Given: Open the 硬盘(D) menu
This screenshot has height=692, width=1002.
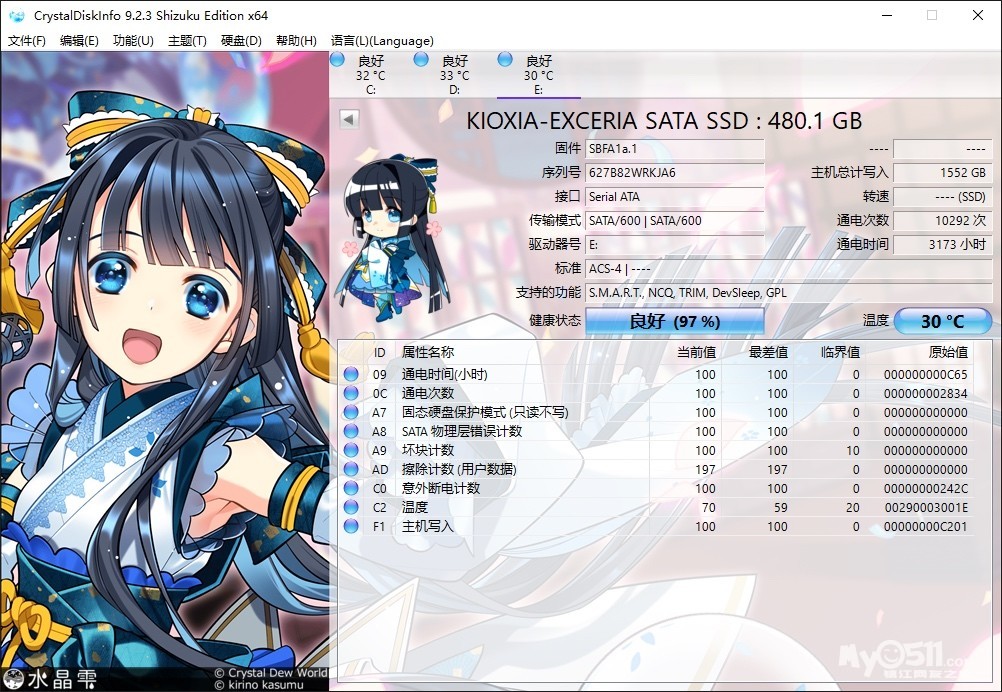Looking at the screenshot, I should (241, 41).
